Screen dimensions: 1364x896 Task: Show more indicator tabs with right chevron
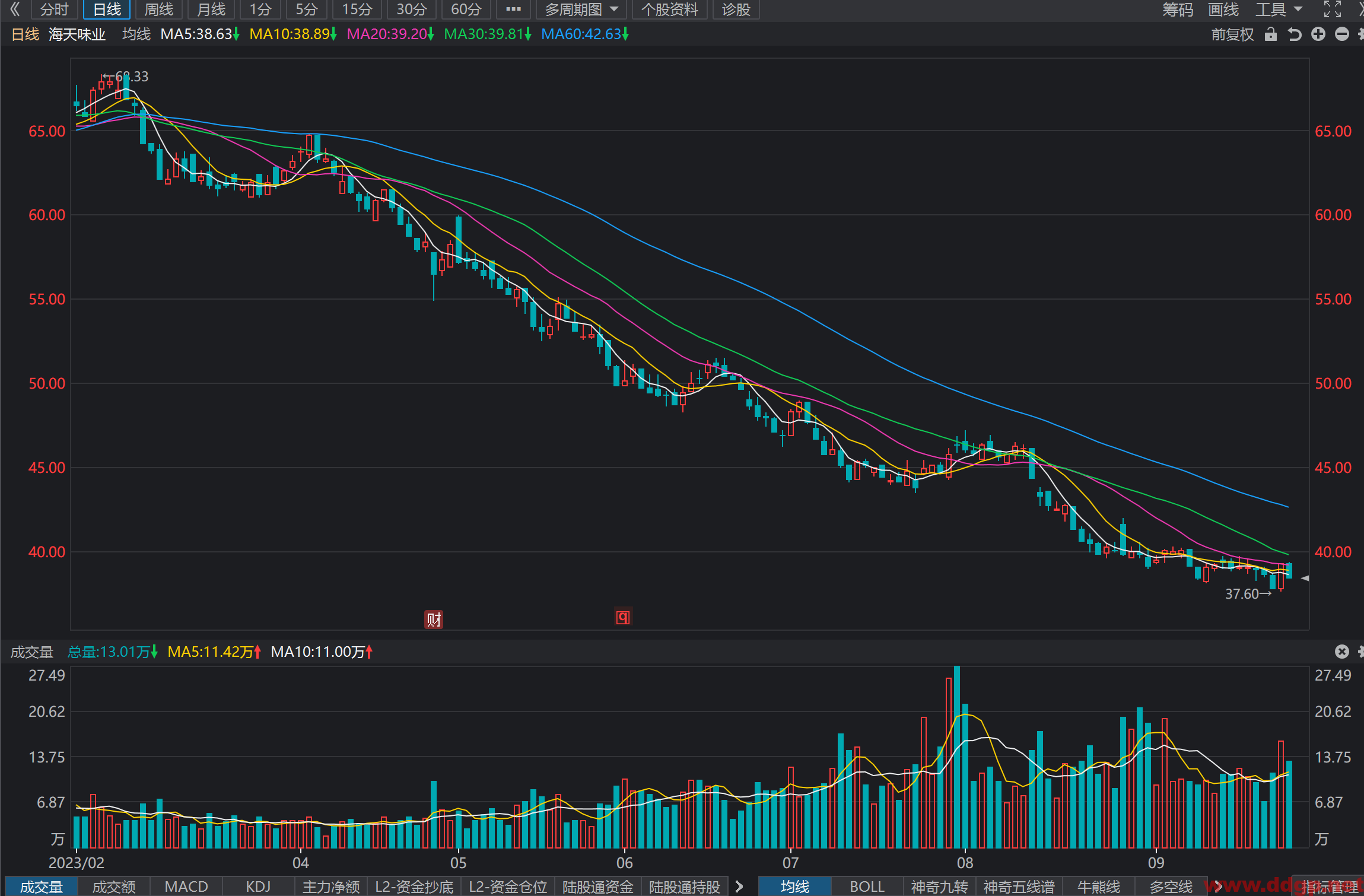[x=739, y=887]
